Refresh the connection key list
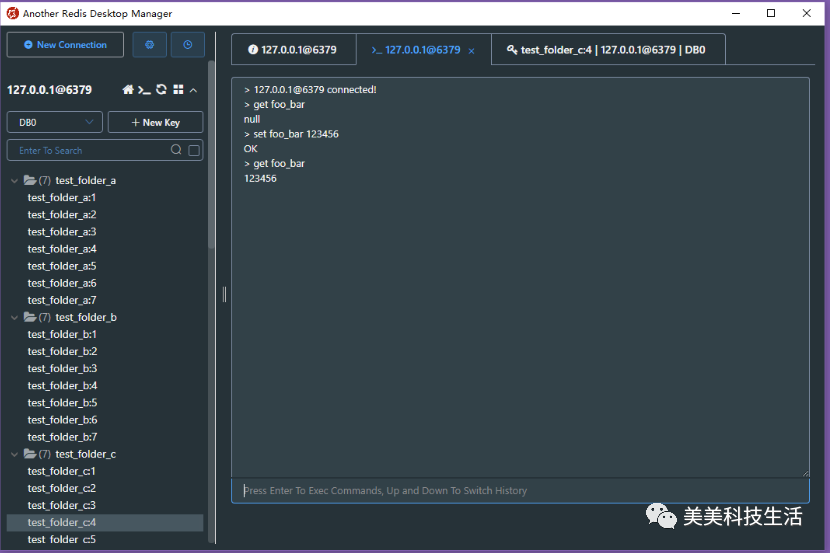The width and height of the screenshot is (830, 553). 161,89
